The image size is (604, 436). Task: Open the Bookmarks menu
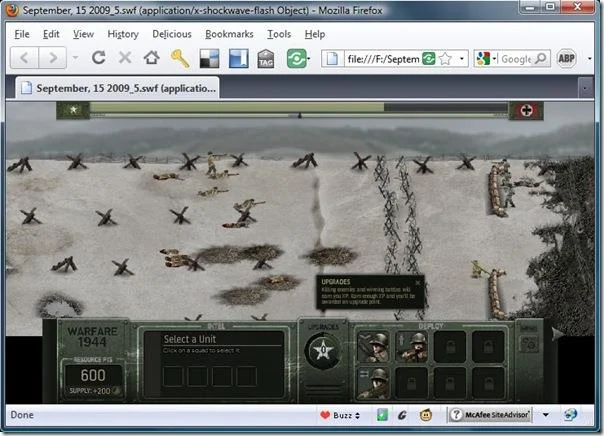229,34
